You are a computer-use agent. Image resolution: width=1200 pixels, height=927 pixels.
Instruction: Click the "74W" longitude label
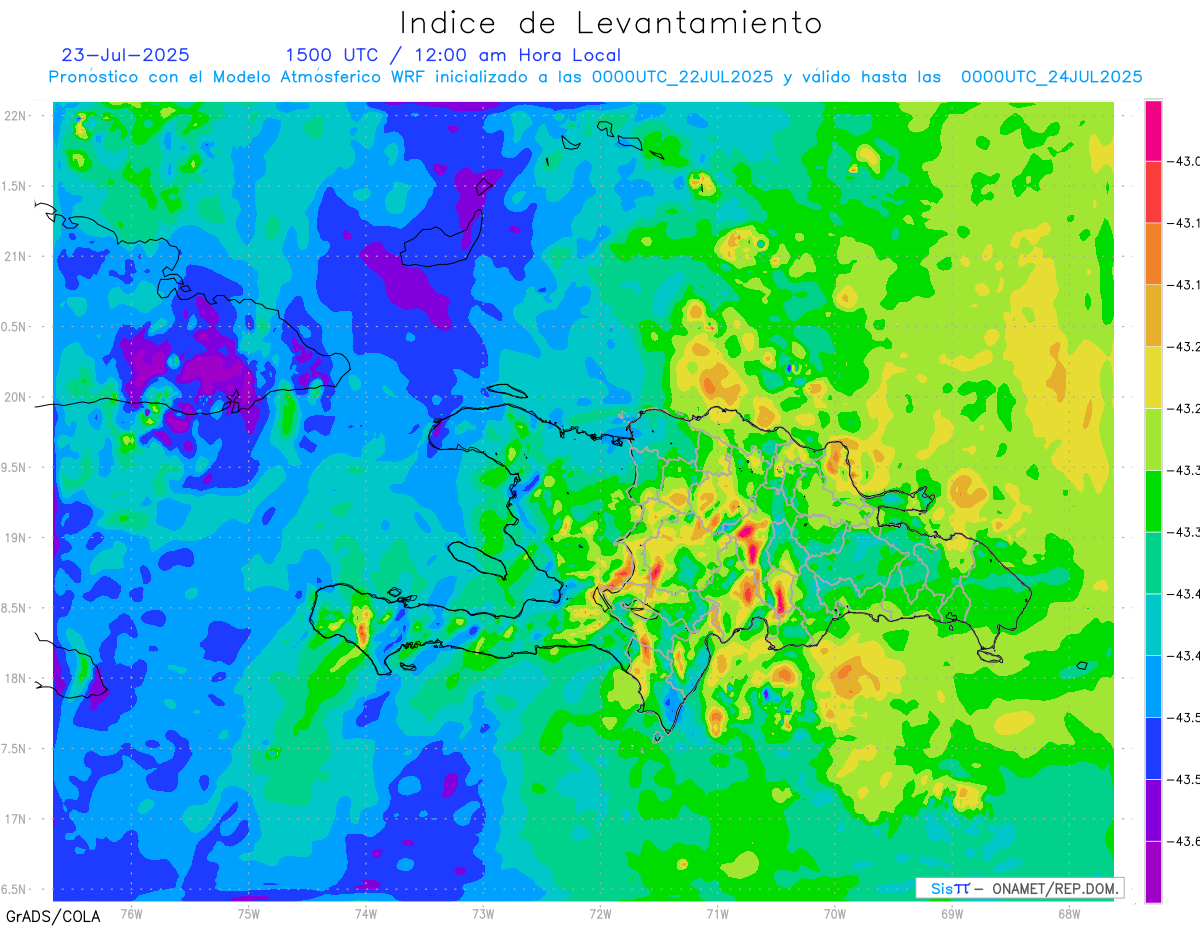click(x=365, y=913)
